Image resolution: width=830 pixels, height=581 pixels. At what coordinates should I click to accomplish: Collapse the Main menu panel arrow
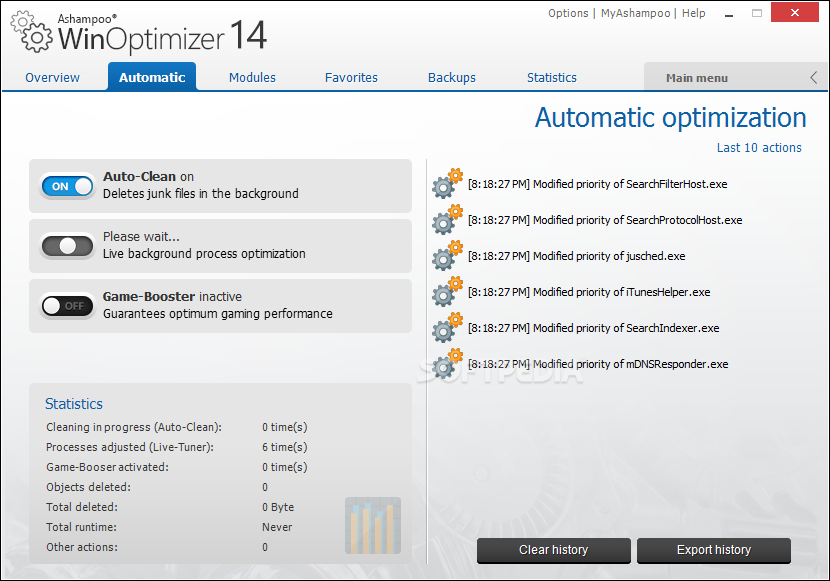tap(814, 78)
